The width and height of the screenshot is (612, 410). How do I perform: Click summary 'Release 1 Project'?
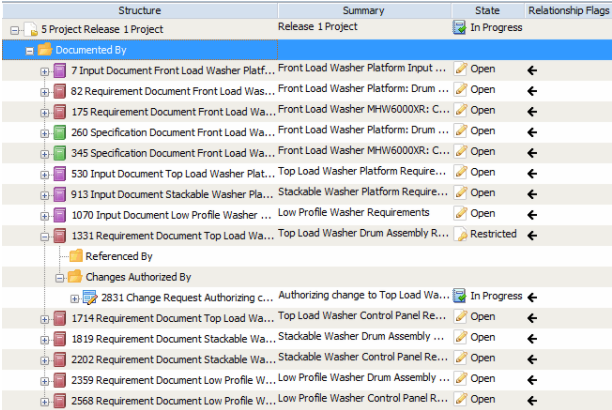coord(318,27)
